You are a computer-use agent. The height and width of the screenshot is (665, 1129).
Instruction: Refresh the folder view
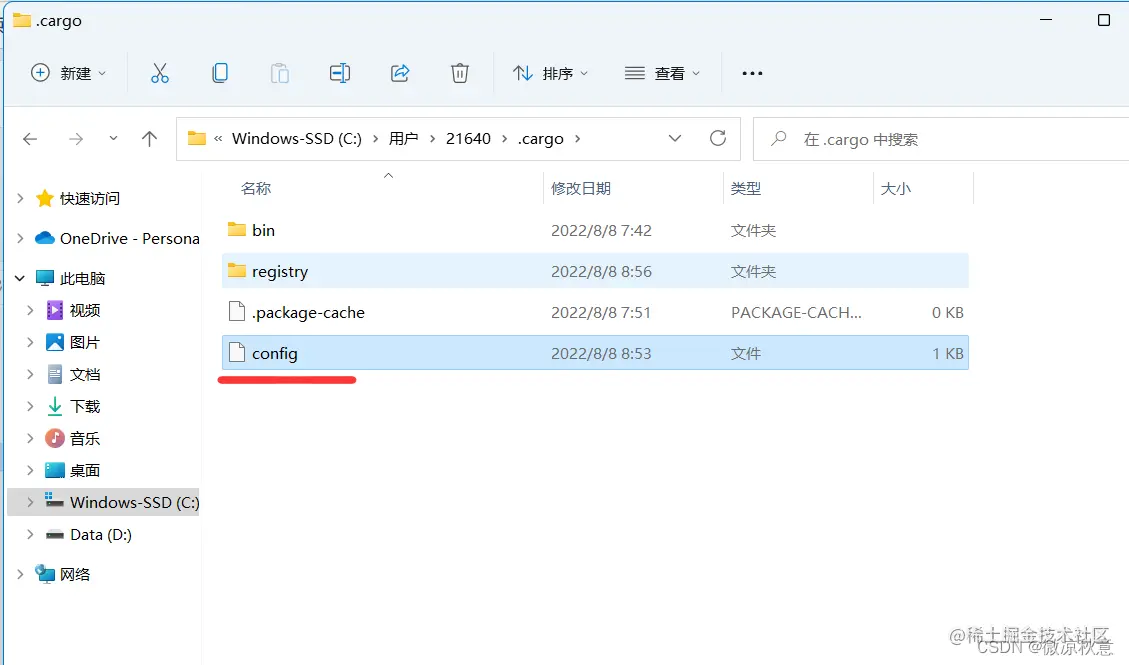[x=718, y=138]
